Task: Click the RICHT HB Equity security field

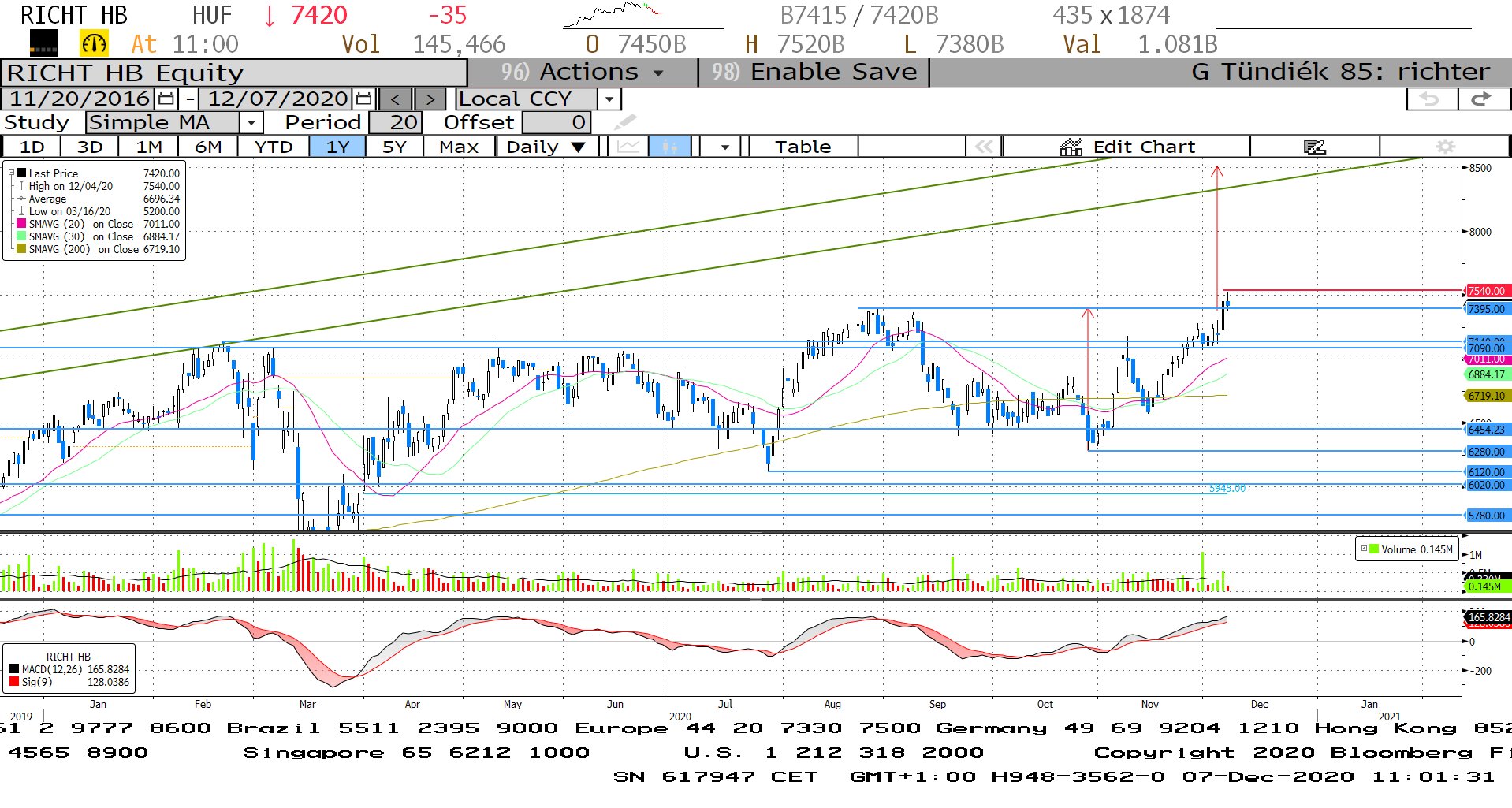Action: (x=234, y=73)
